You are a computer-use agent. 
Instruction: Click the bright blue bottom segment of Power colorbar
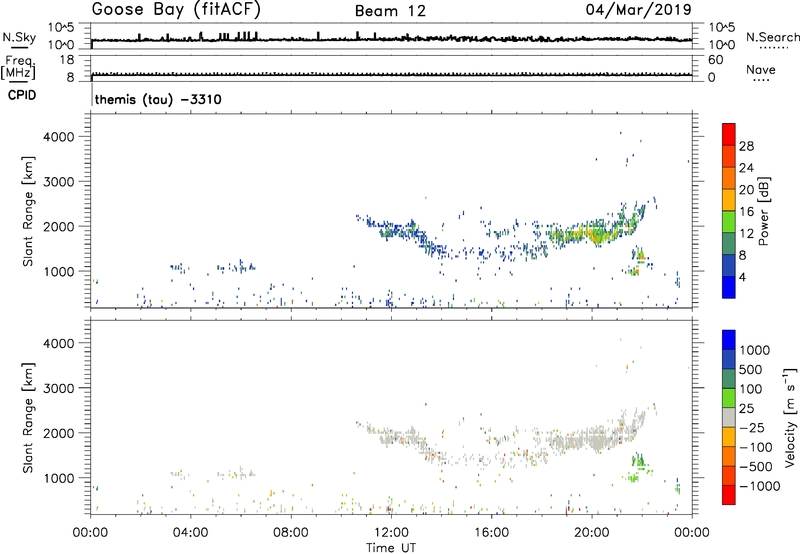pyautogui.click(x=729, y=287)
